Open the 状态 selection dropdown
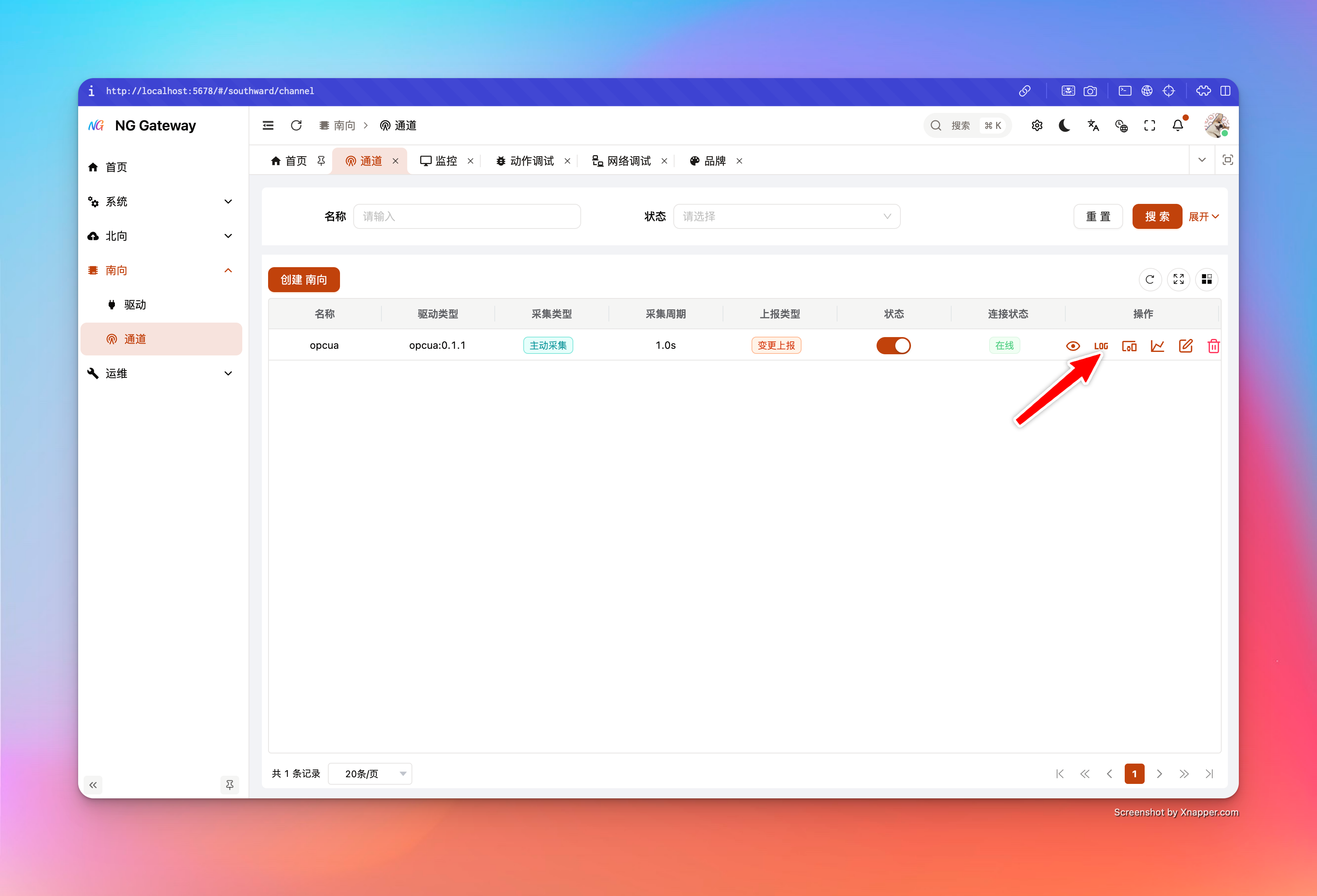 [787, 216]
